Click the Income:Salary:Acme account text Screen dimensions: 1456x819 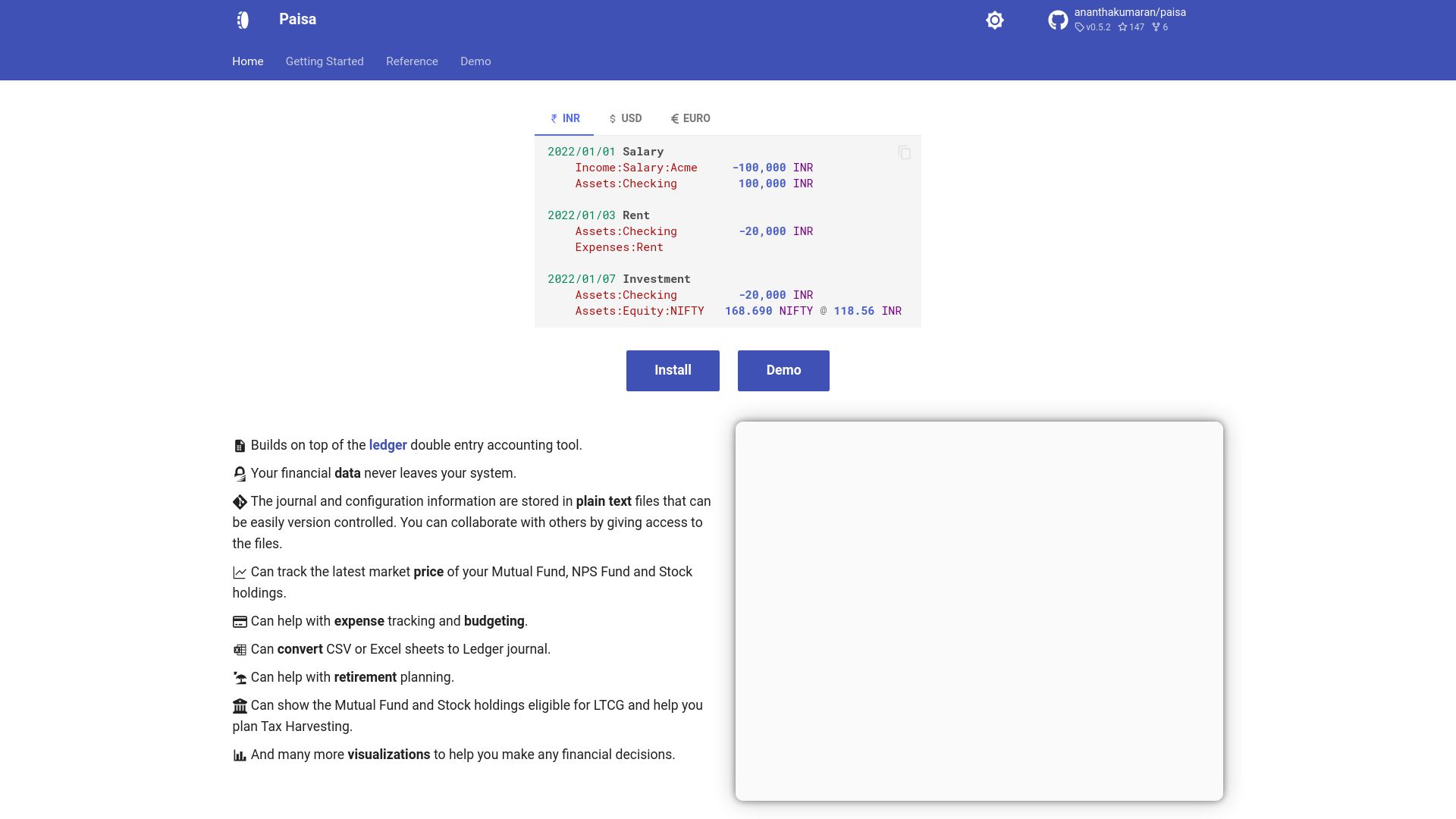pyautogui.click(x=635, y=168)
